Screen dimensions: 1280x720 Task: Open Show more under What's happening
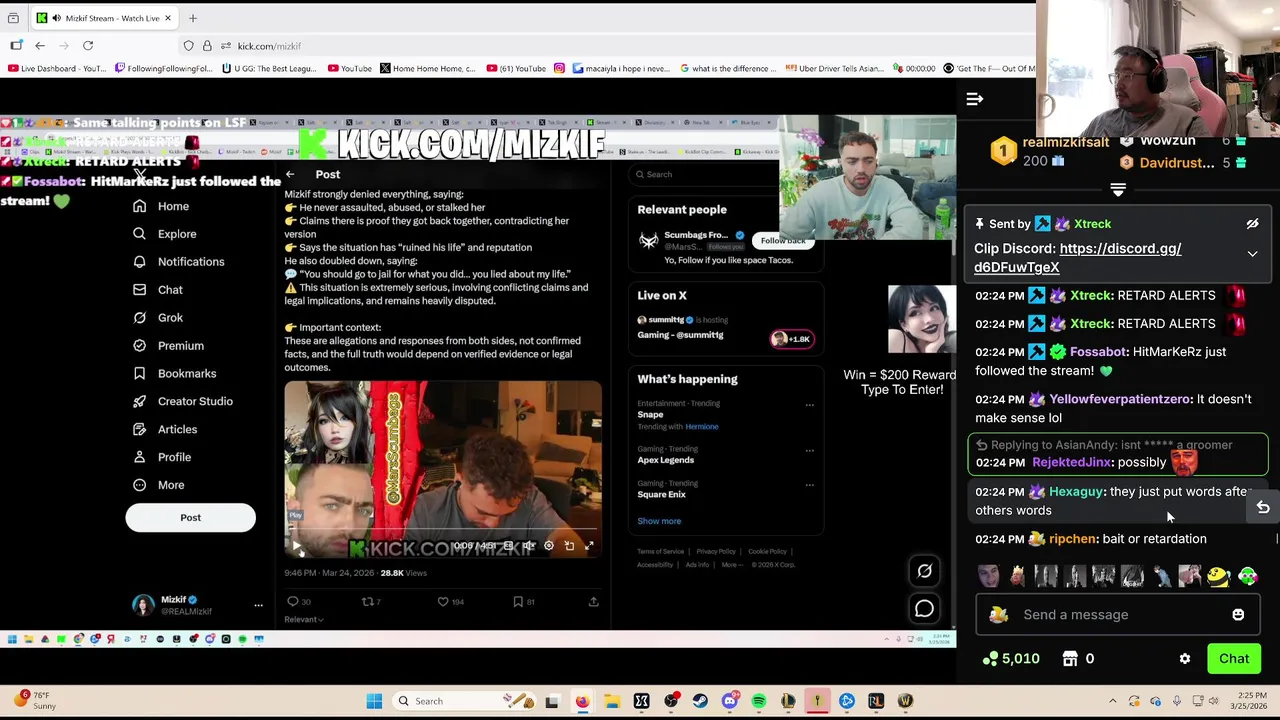(659, 521)
